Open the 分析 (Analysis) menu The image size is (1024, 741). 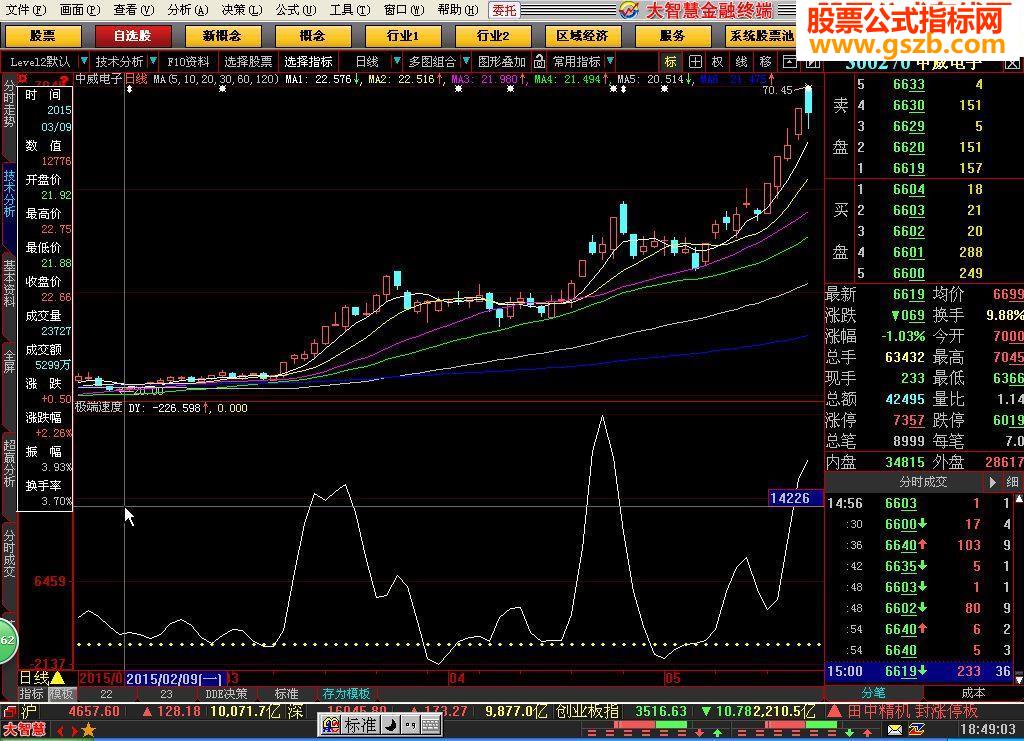point(187,10)
